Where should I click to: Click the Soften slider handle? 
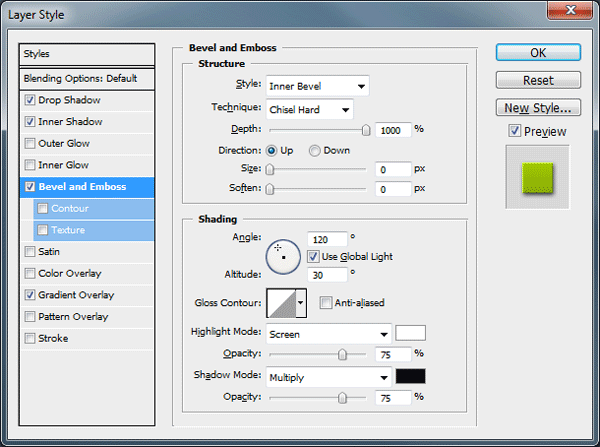[270, 189]
